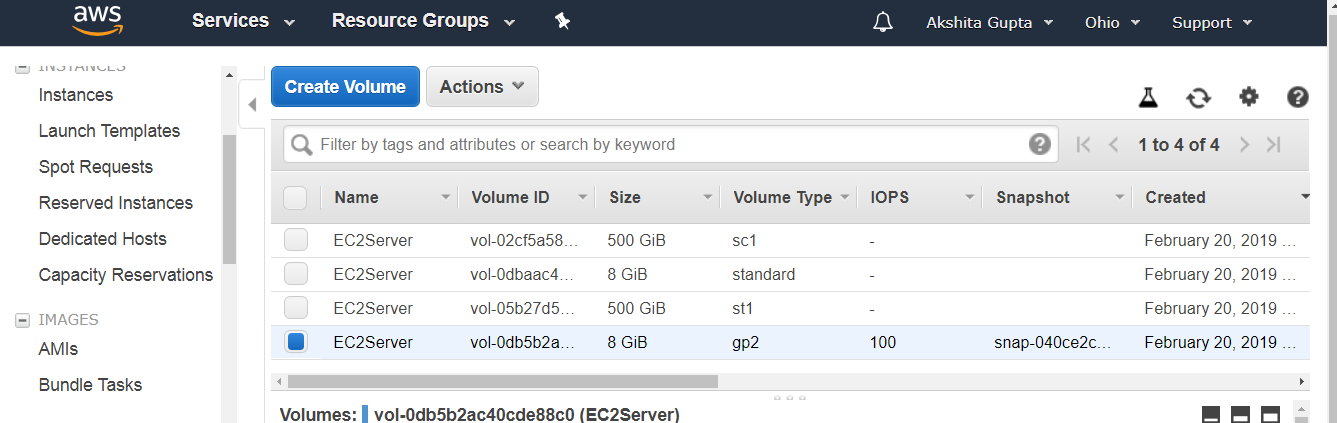Collapse the IMAGES section in sidebar

[x=22, y=320]
